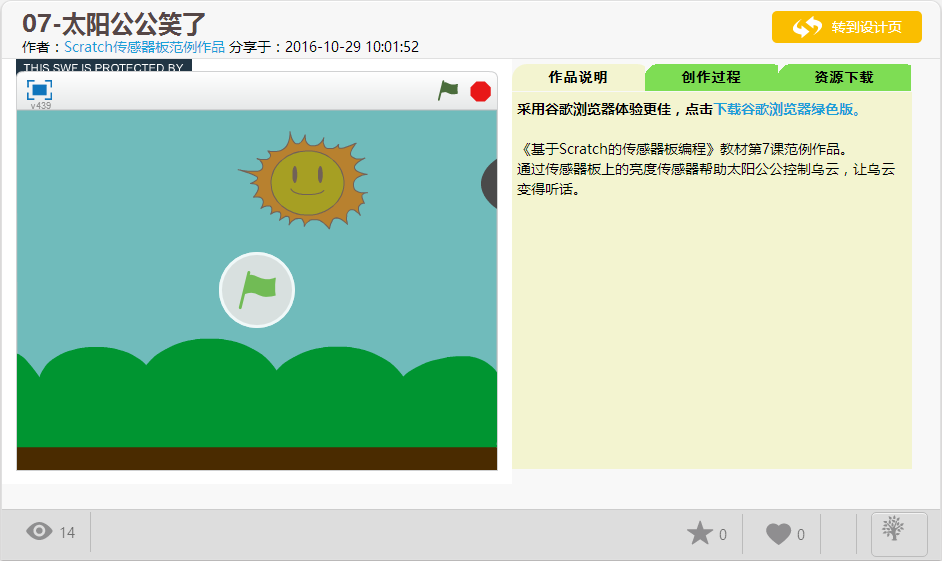Open the 下载谷歌浏览器绿色版 link
The height and width of the screenshot is (561, 942).
(787, 109)
